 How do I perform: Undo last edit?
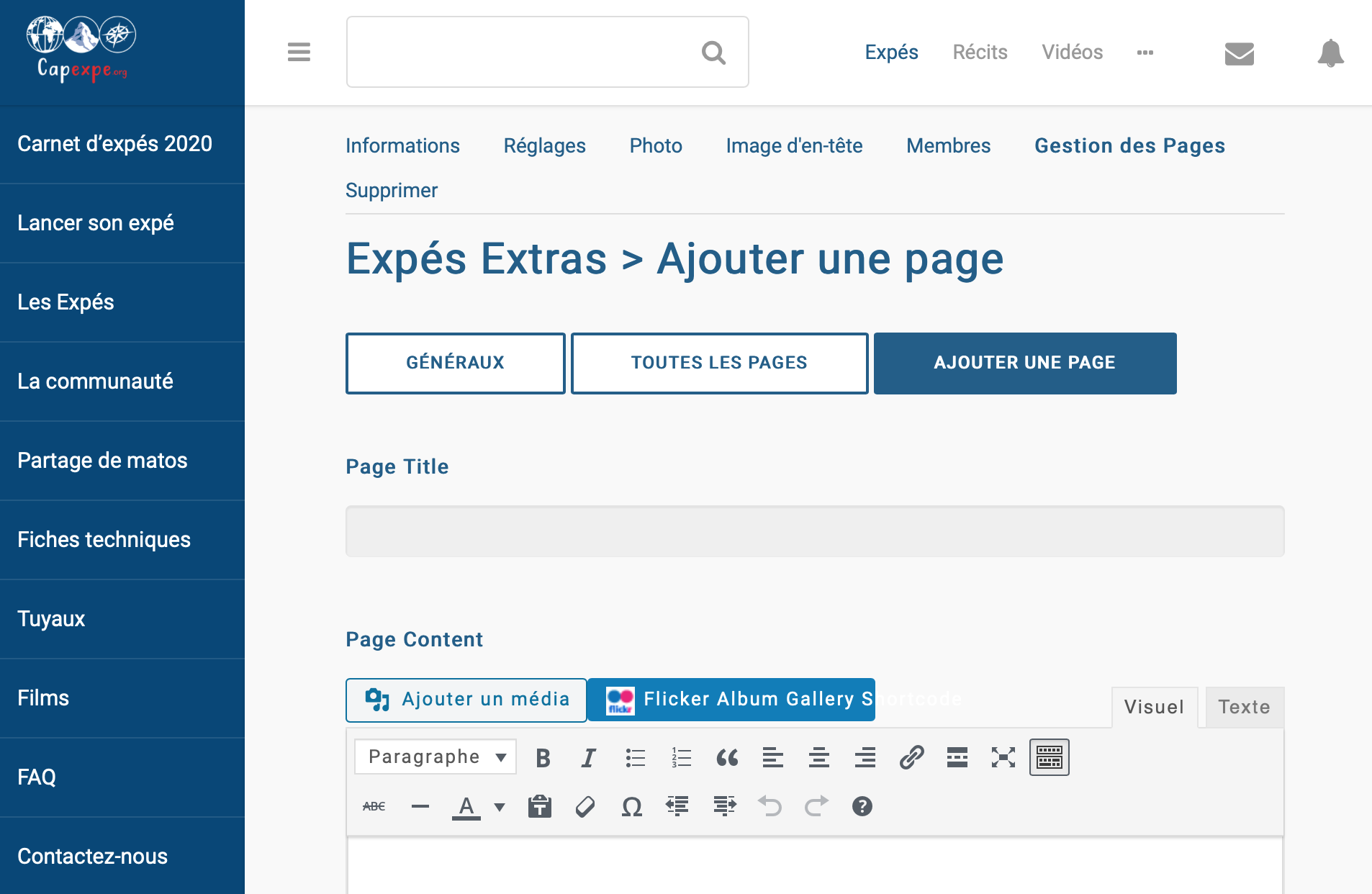click(x=770, y=806)
